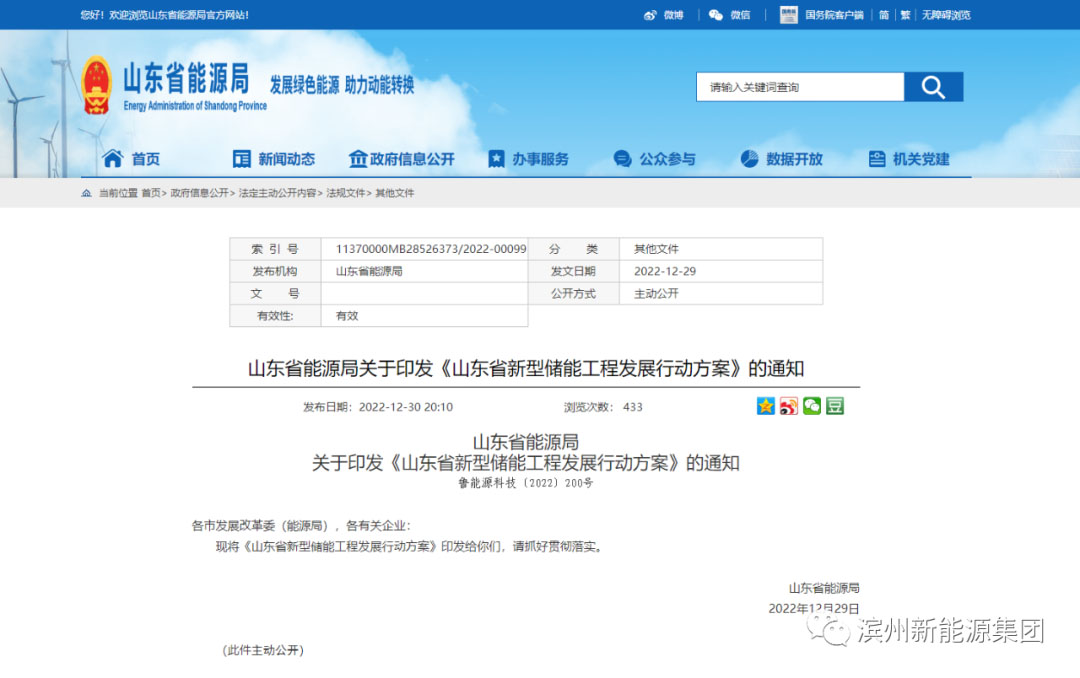Share article to QQ Zone (star icon)
Image resolution: width=1080 pixels, height=678 pixels.
coord(765,406)
